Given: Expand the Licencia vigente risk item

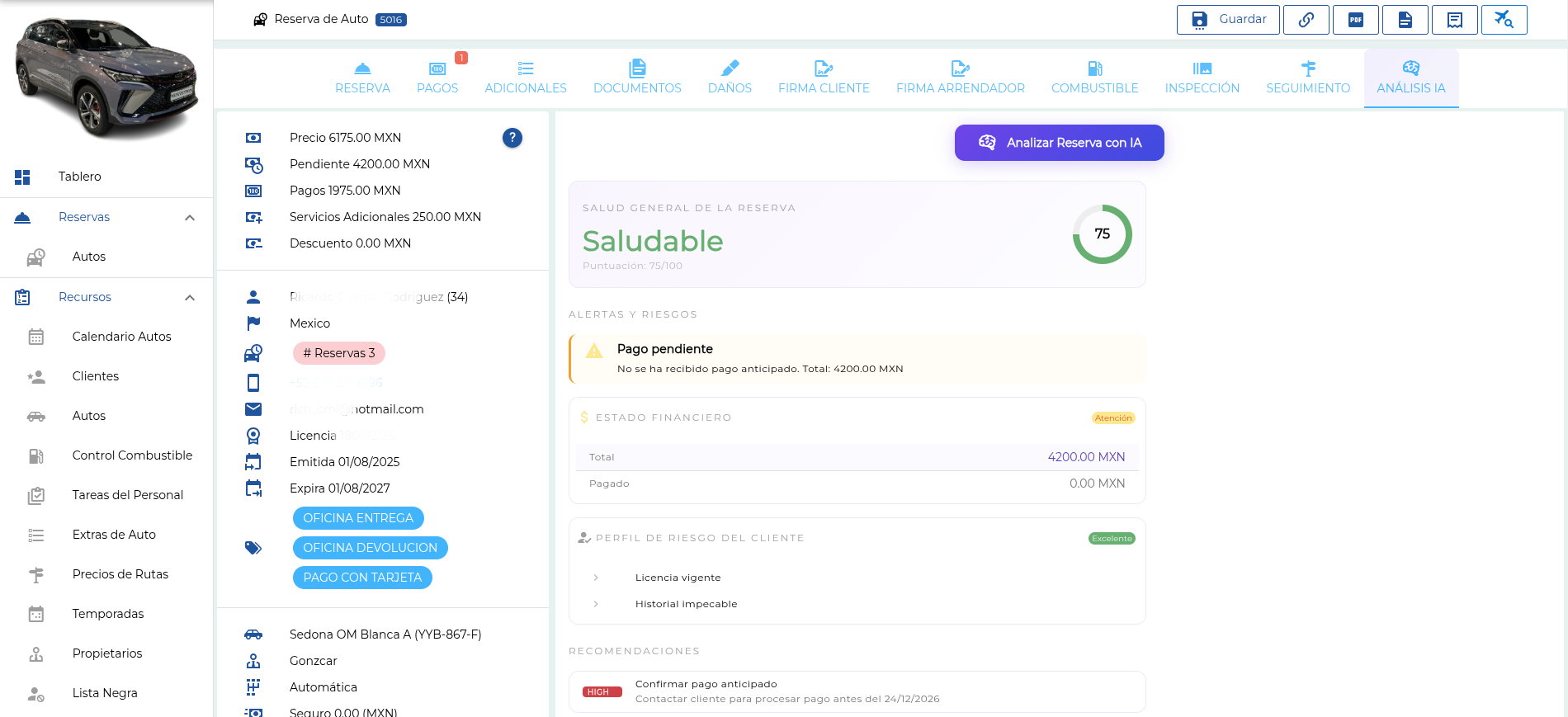Looking at the screenshot, I should click(x=596, y=578).
